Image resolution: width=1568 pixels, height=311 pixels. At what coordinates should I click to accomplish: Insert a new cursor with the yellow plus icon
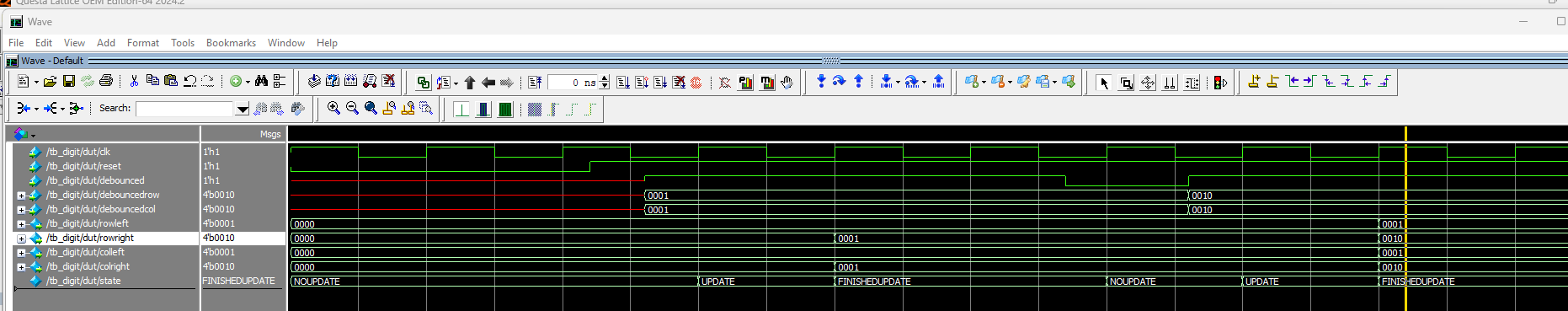1254,82
